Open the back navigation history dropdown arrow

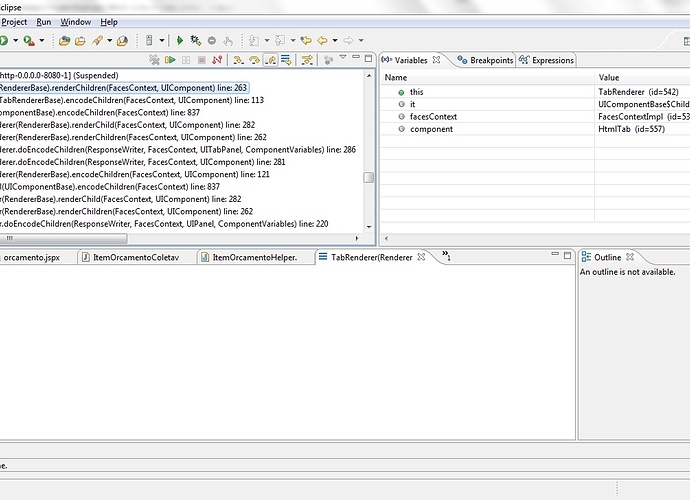[x=334, y=40]
